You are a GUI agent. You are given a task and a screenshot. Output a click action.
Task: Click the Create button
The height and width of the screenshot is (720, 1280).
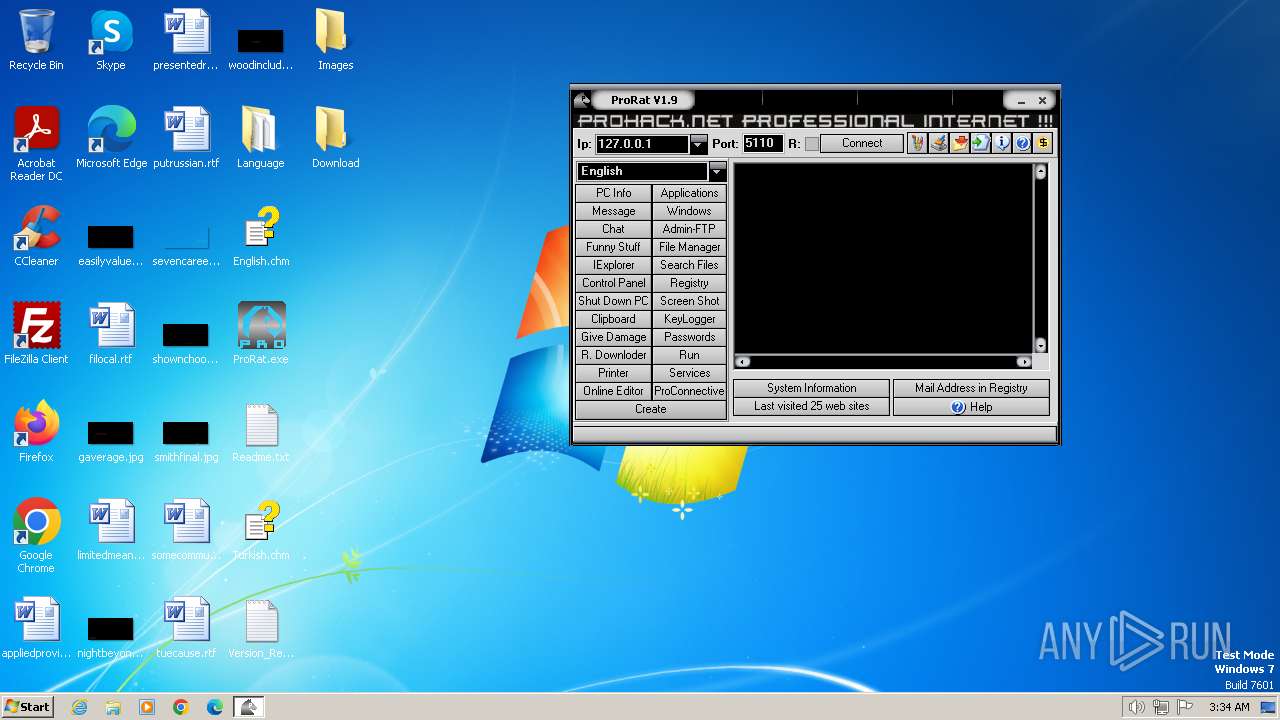651,409
